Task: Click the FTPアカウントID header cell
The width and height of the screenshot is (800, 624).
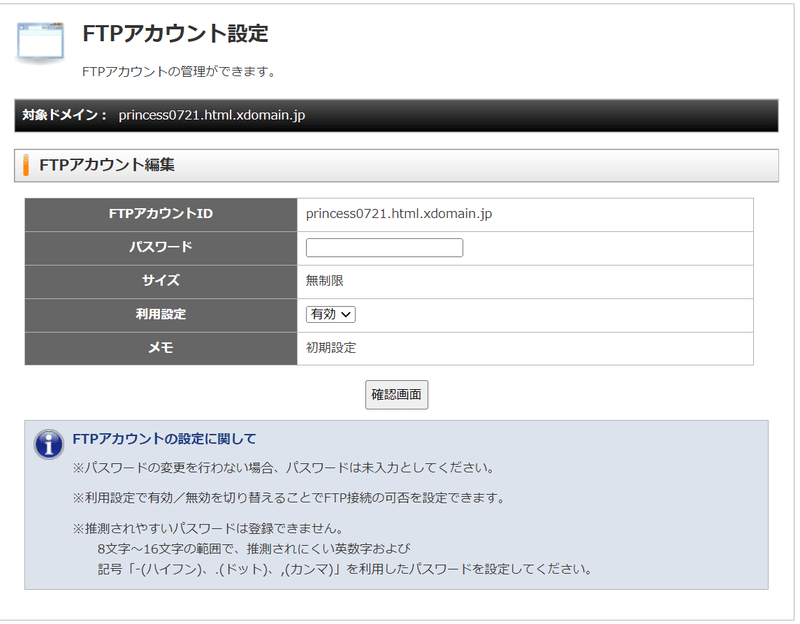Action: (x=161, y=214)
